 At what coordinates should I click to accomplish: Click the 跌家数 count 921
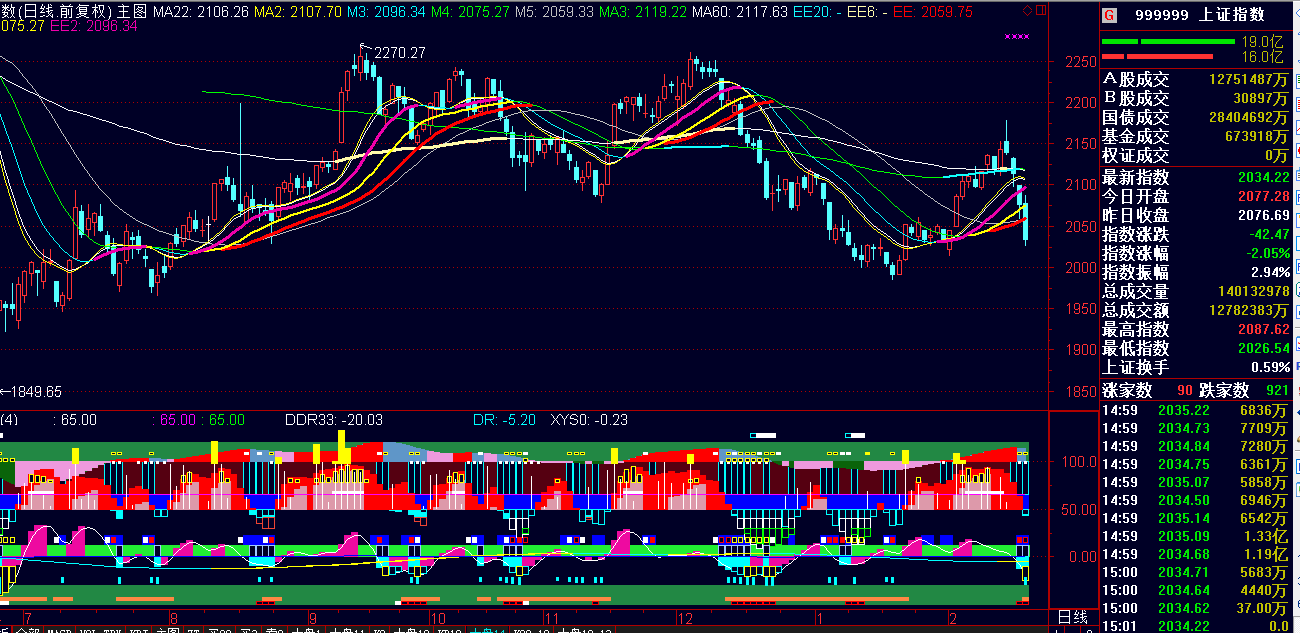point(1277,390)
